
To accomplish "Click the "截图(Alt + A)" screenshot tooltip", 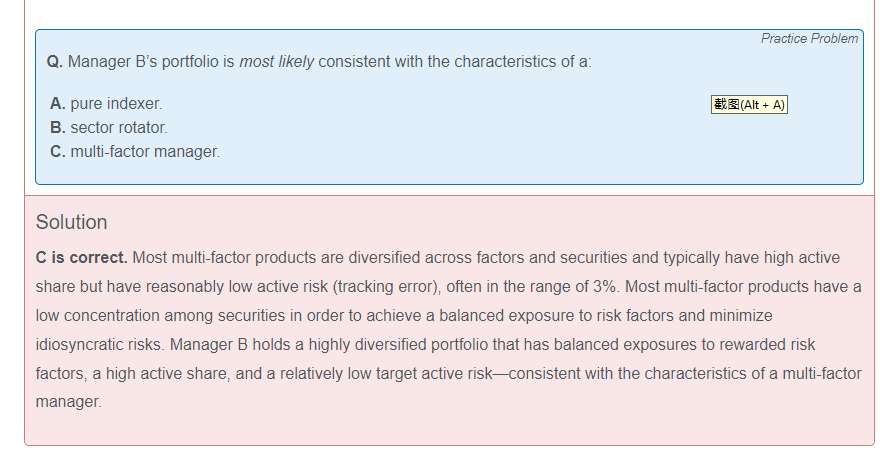I will (x=749, y=105).
